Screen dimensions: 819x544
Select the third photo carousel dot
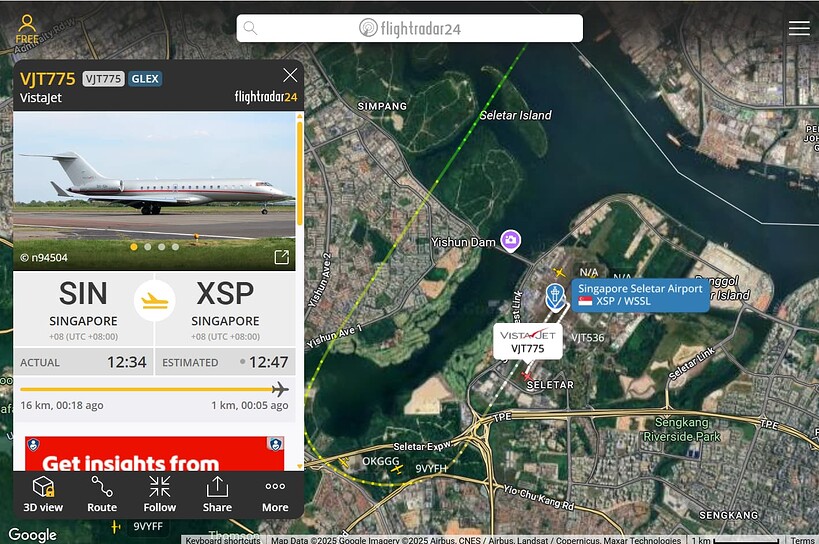161,247
